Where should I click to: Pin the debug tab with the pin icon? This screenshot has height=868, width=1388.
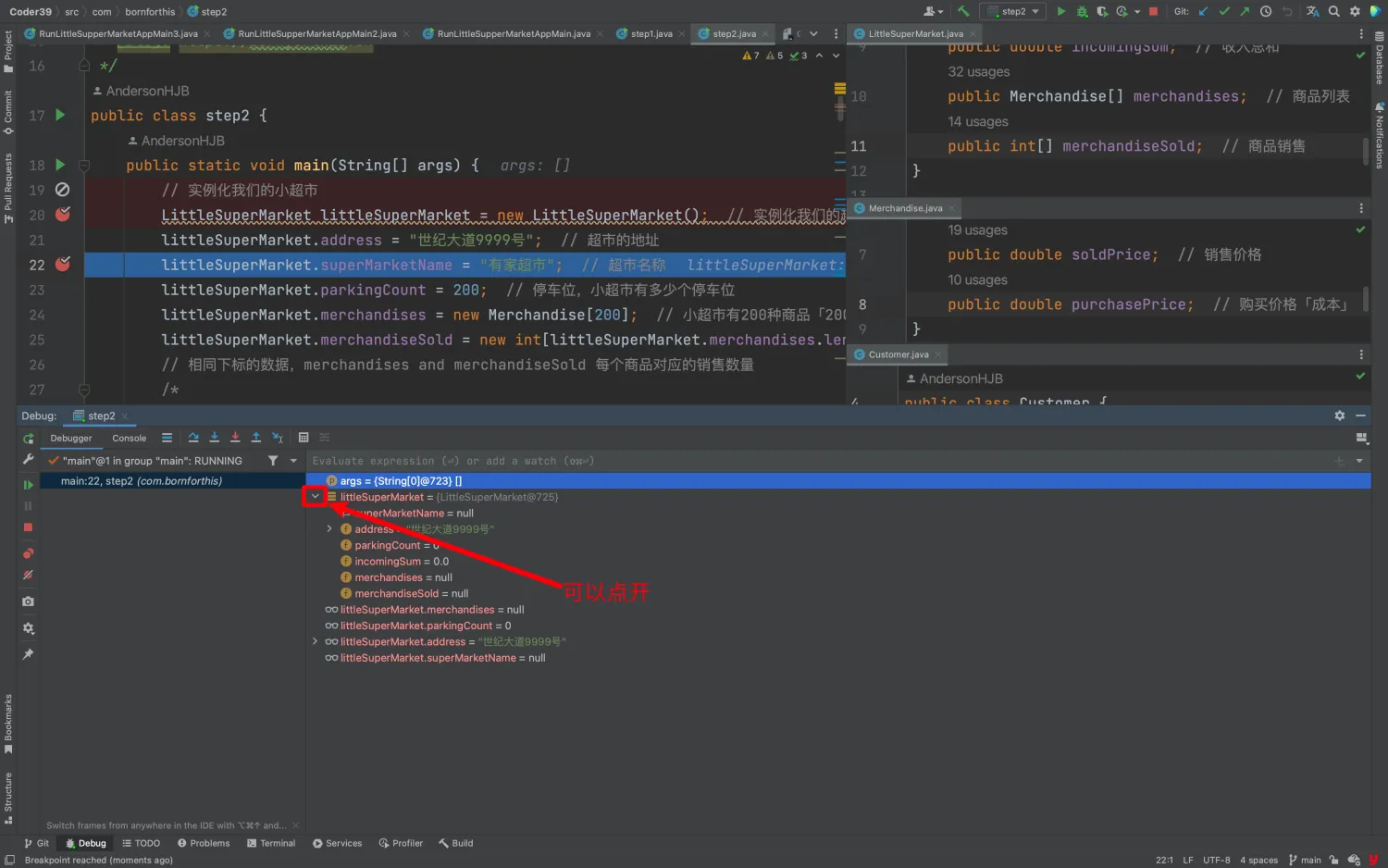pos(28,654)
